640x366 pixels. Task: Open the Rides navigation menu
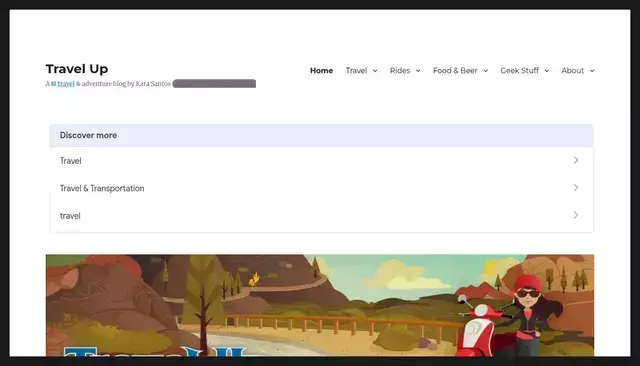pos(400,71)
